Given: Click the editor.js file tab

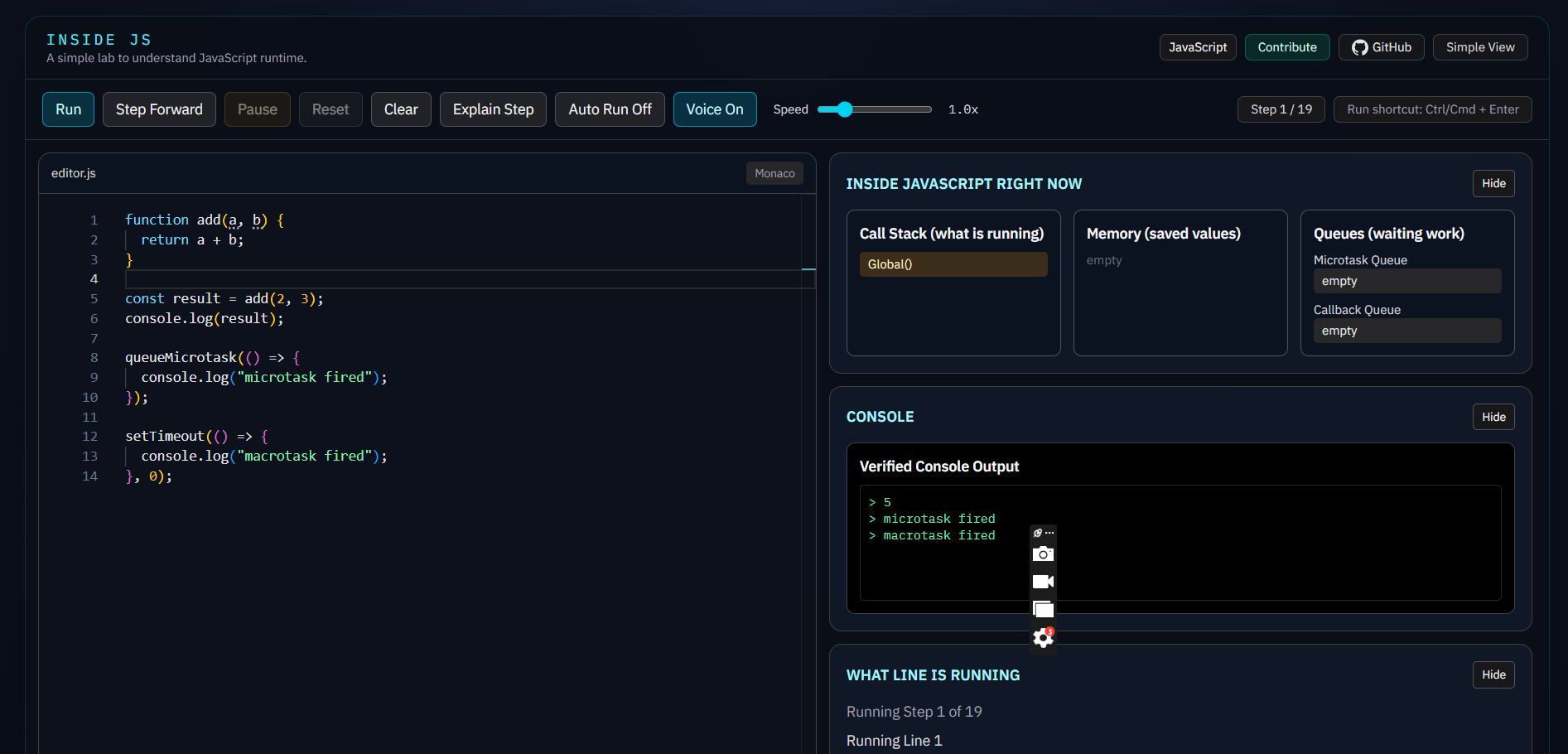Looking at the screenshot, I should point(73,173).
